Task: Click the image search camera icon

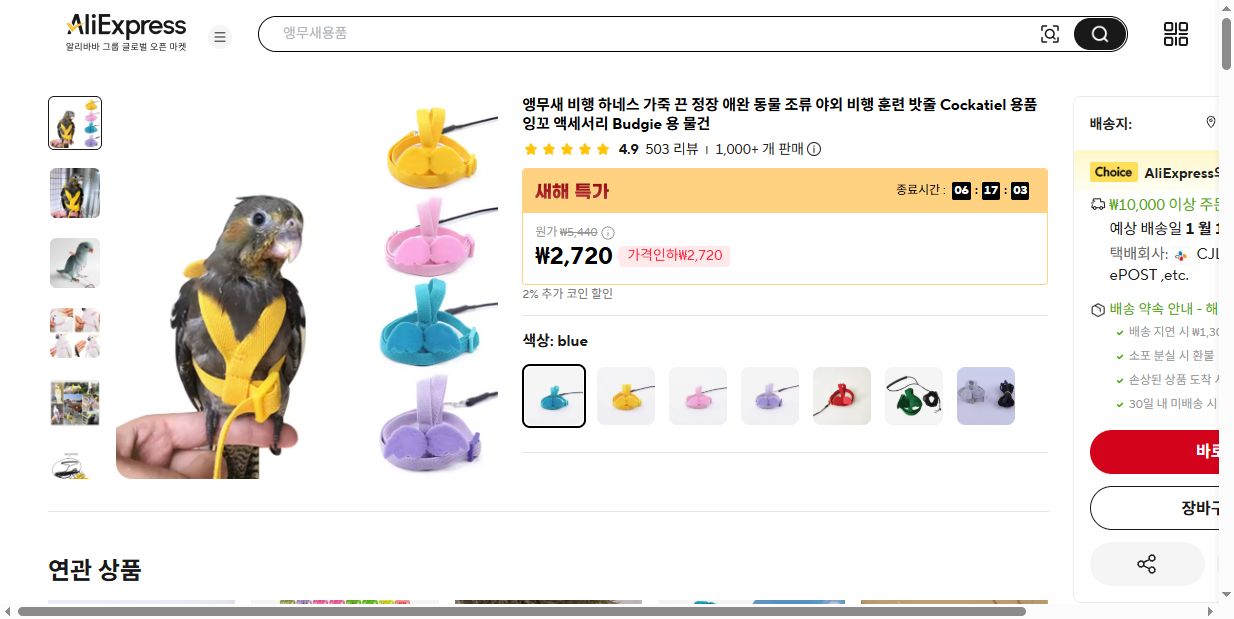Action: [1049, 34]
